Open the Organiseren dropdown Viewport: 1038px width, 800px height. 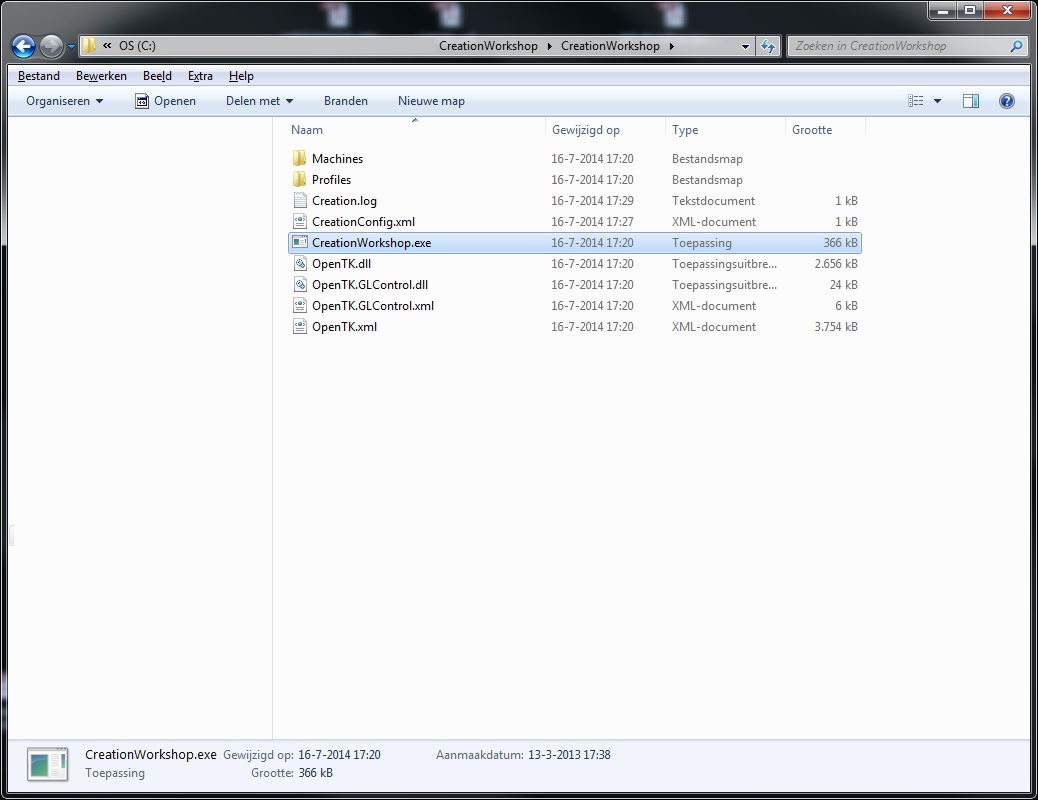[x=64, y=101]
